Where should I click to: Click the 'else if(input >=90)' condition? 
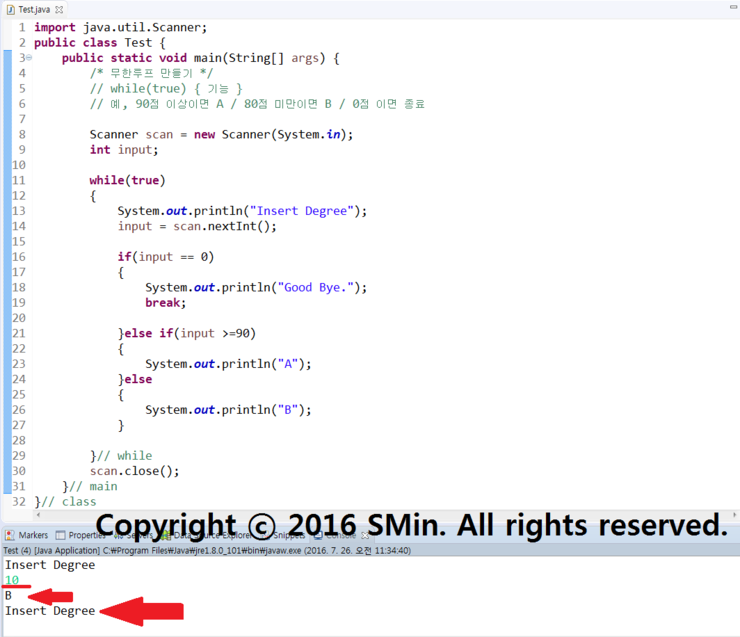coord(190,333)
